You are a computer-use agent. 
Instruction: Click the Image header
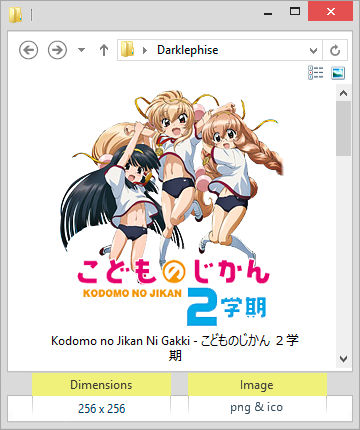(257, 385)
